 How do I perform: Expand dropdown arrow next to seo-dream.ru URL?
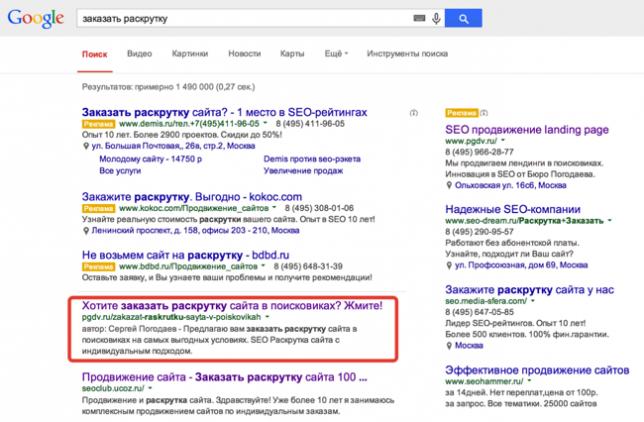coord(610,221)
